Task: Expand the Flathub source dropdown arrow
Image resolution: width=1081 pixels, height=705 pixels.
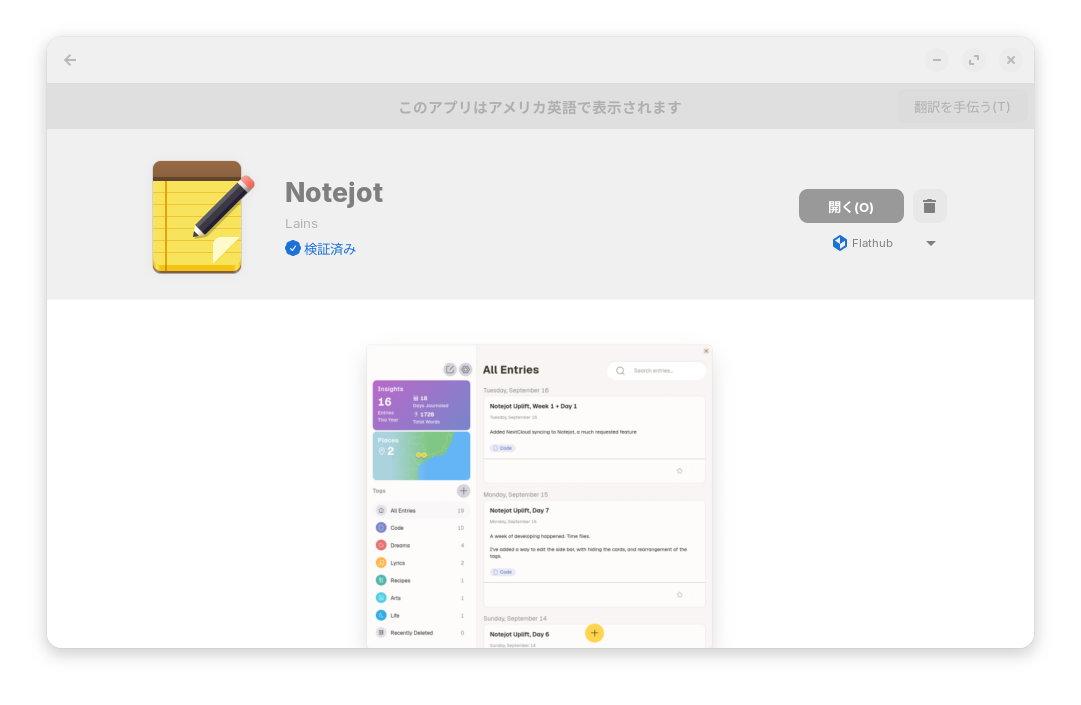Action: (931, 243)
